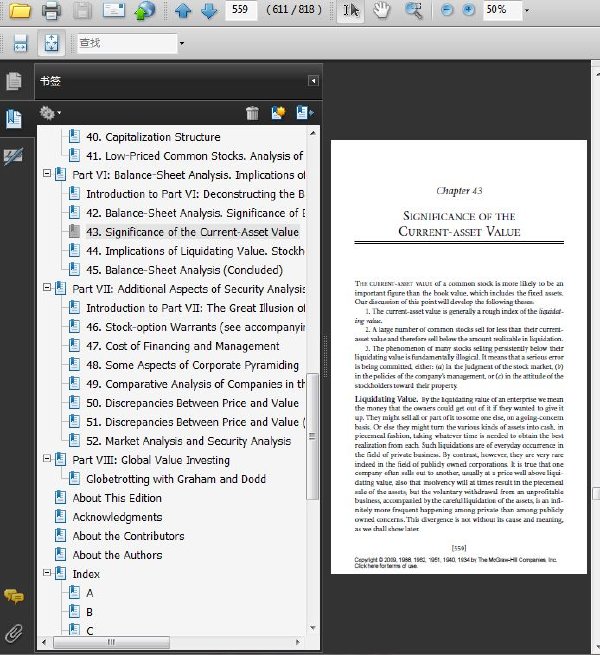Collapse the Part VI bookmark node
This screenshot has height=655, width=600.
47,173
